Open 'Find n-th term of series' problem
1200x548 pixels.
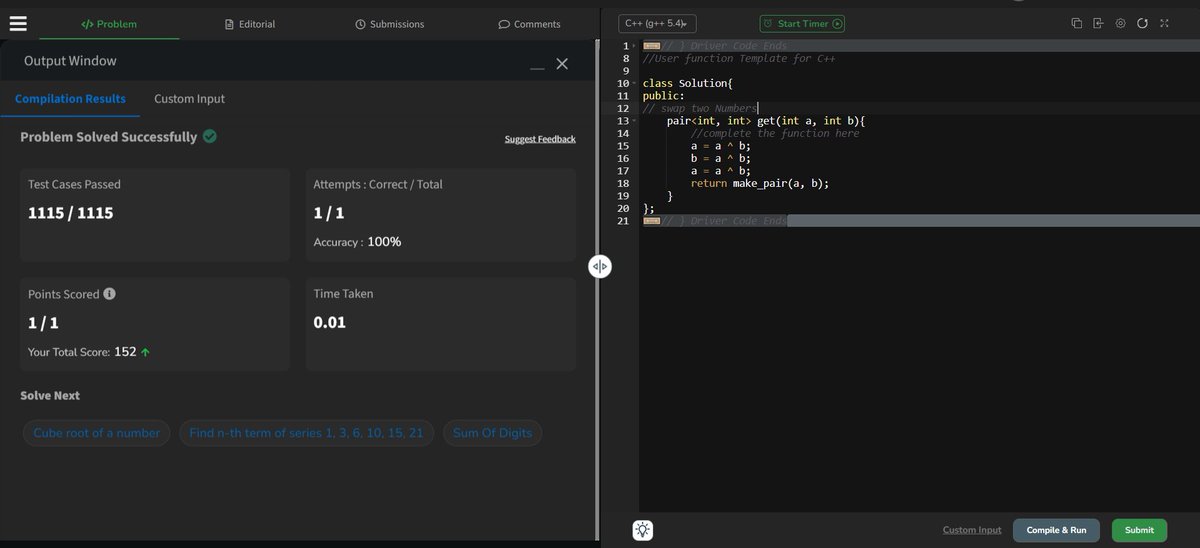coord(306,433)
